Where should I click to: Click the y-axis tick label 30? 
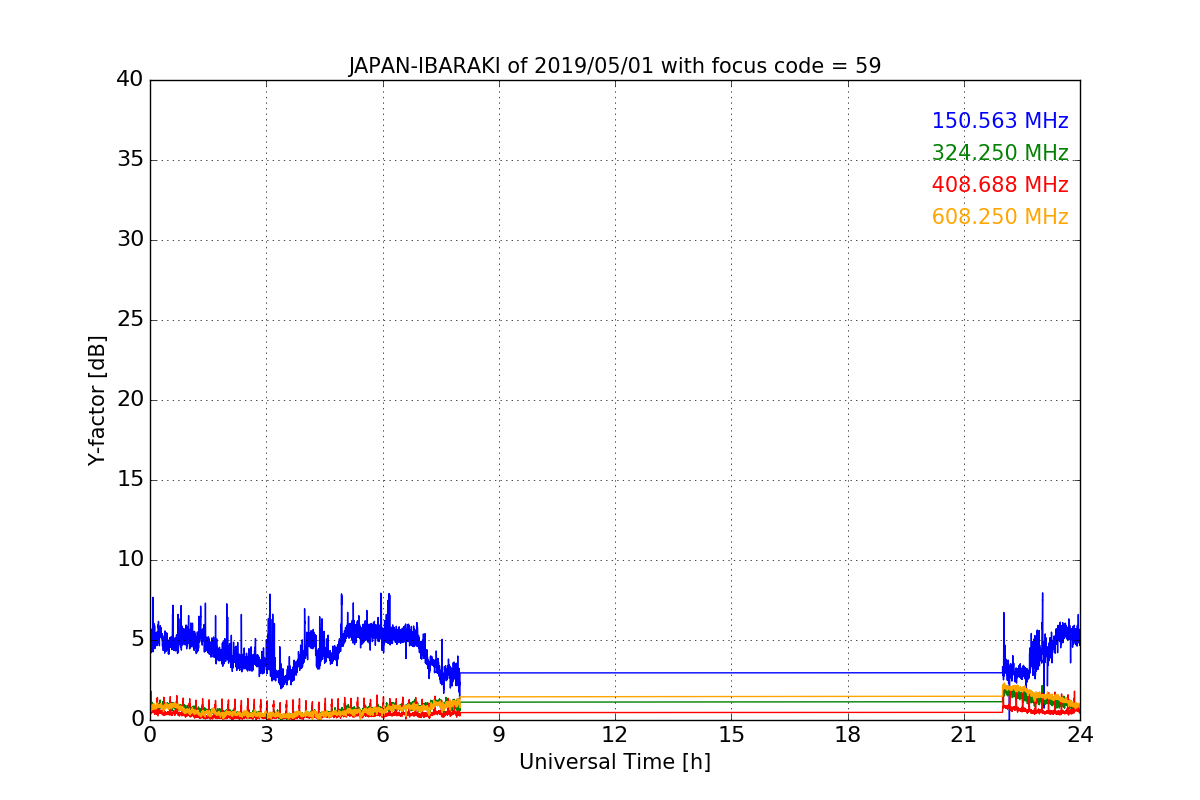click(x=130, y=239)
